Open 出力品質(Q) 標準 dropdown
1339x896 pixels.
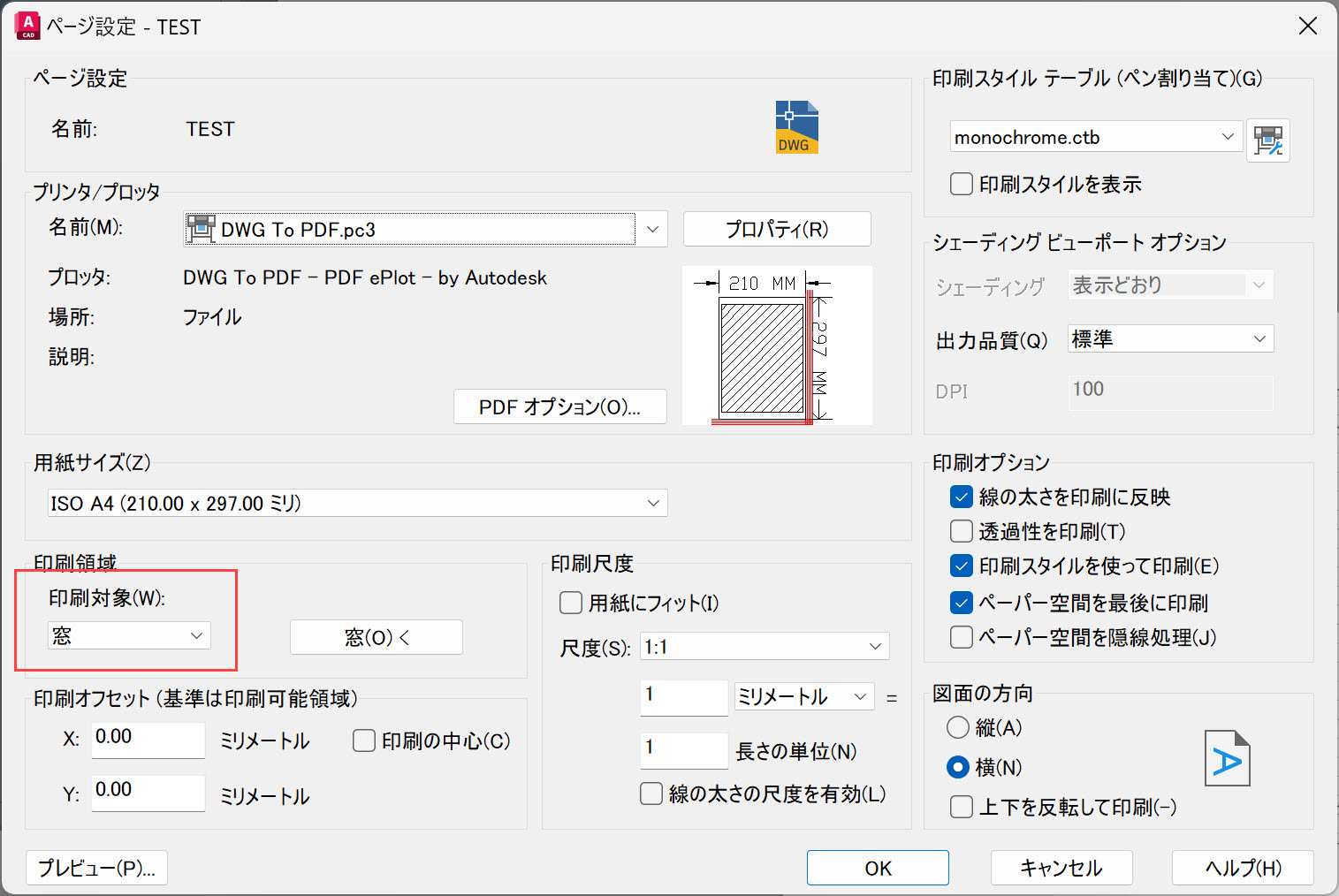pos(1171,338)
